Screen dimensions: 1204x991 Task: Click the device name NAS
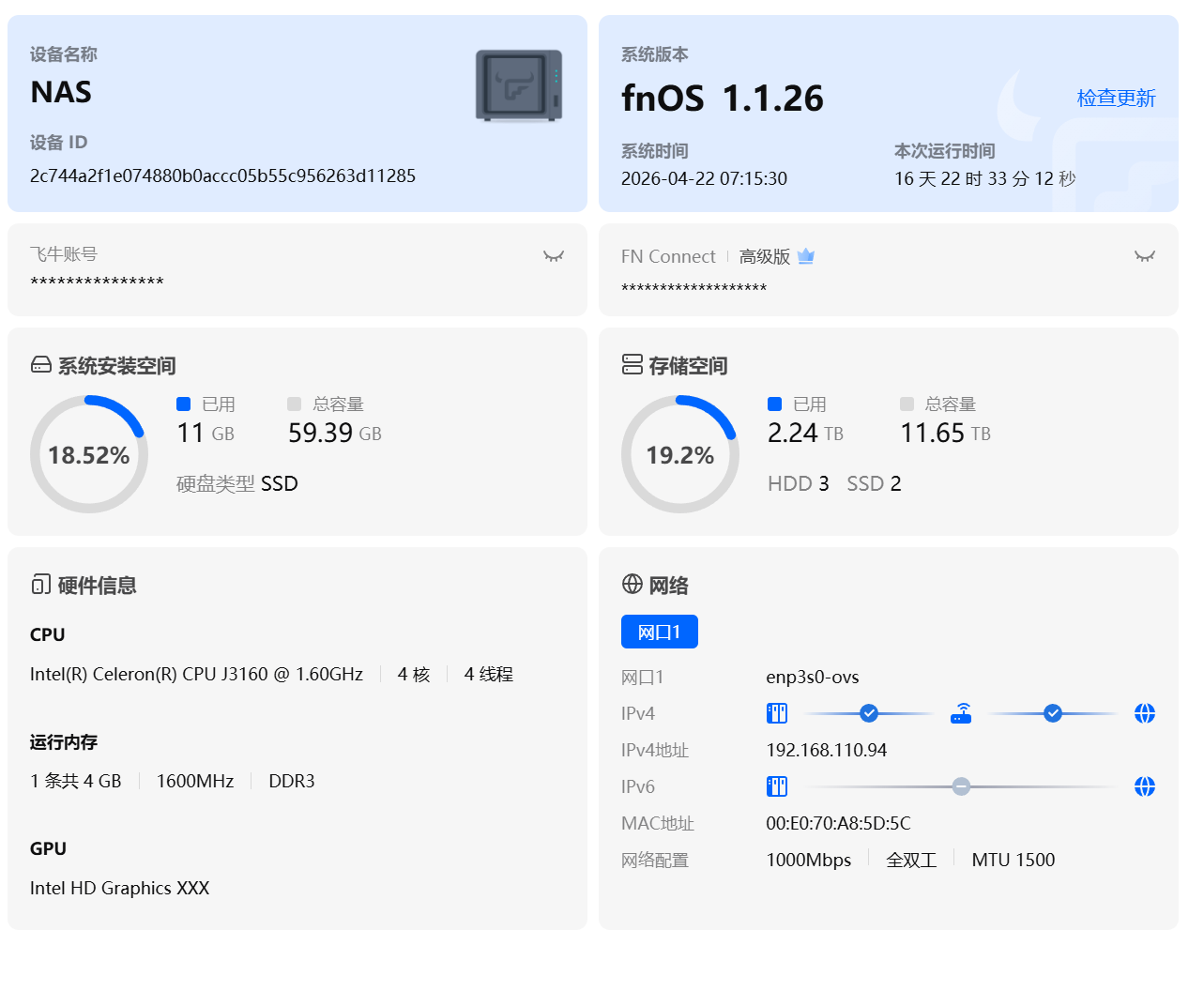coord(61,92)
